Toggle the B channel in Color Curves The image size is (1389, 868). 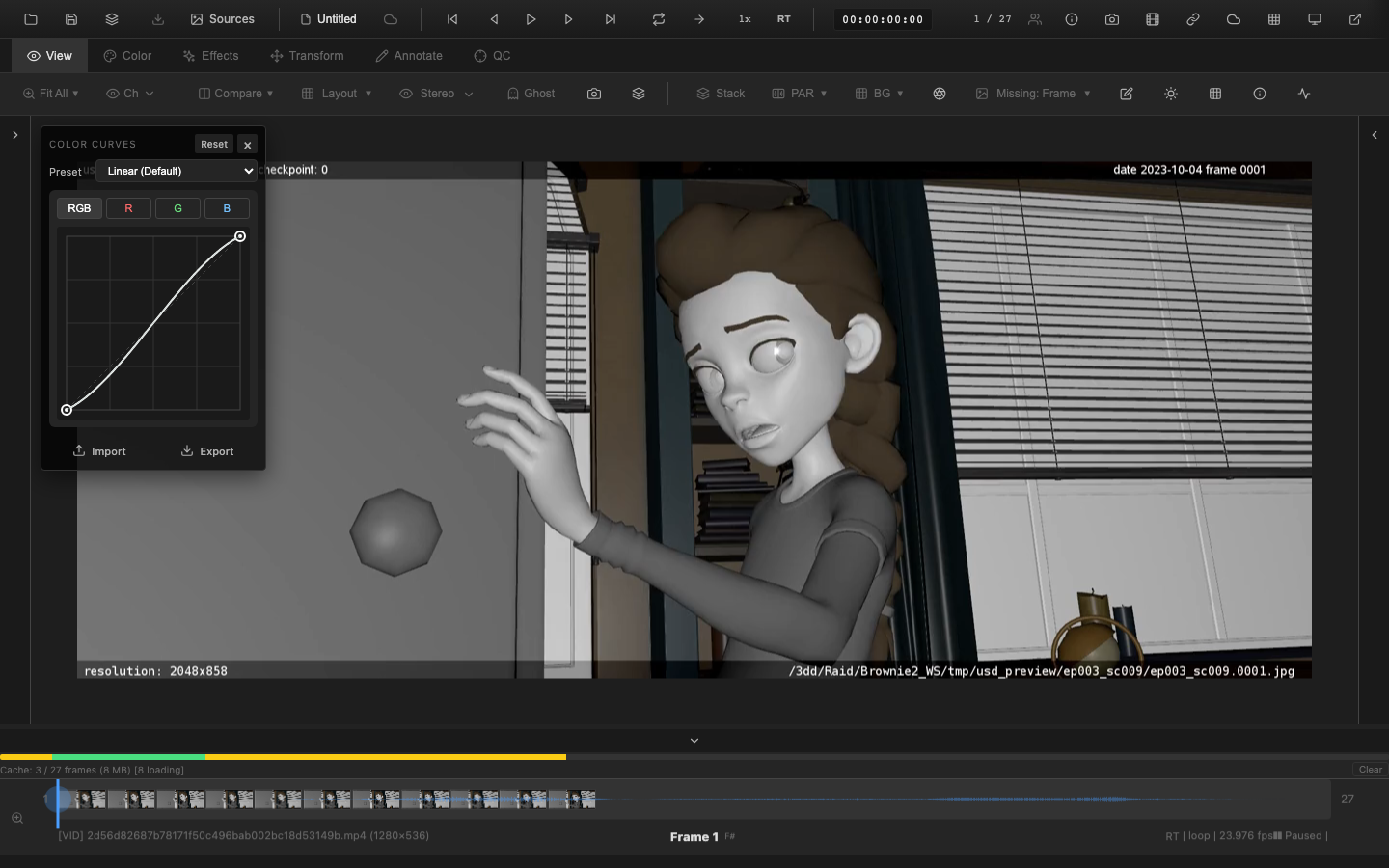click(x=227, y=207)
